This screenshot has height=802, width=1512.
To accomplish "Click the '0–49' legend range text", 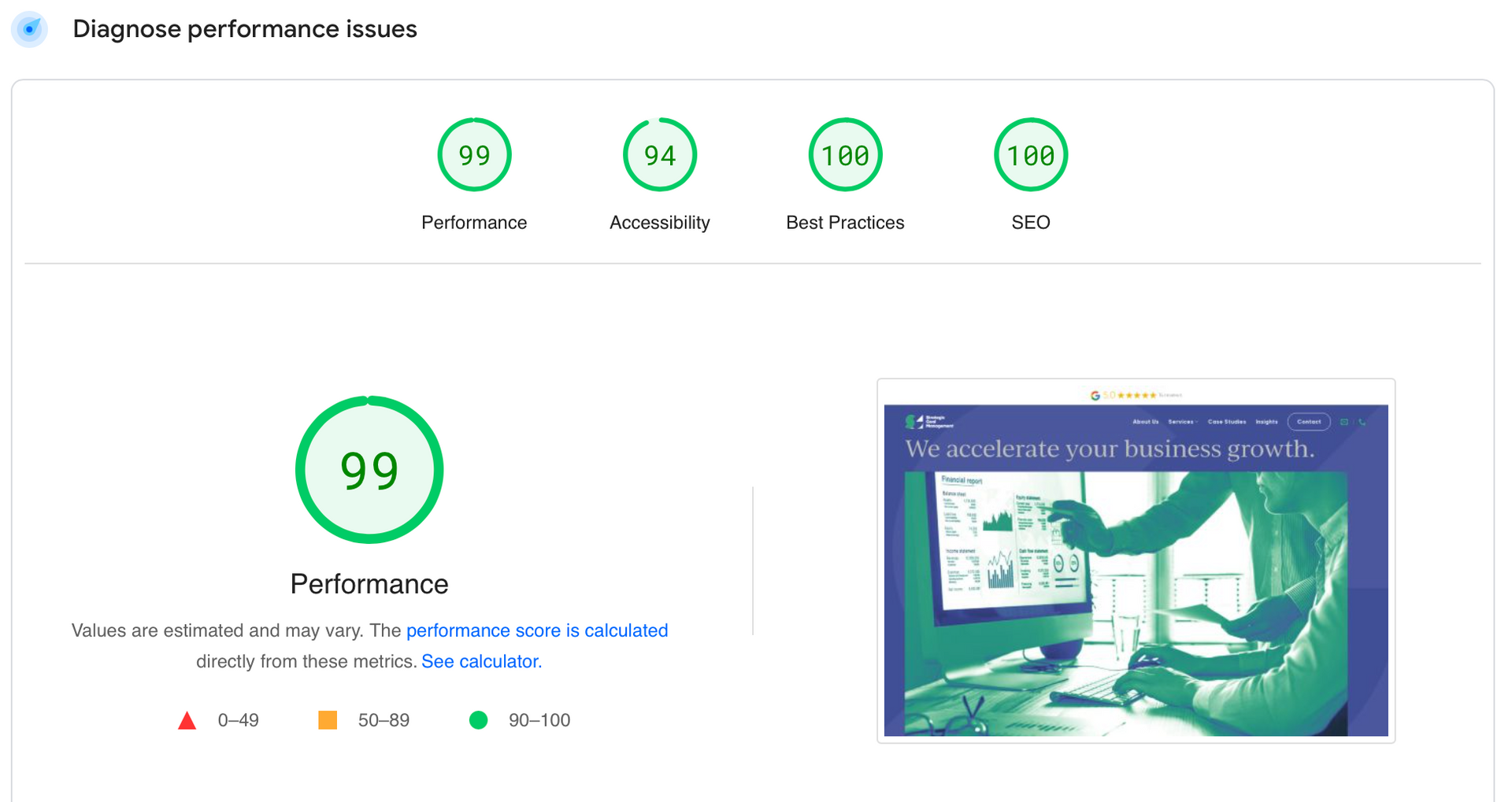I will [238, 720].
